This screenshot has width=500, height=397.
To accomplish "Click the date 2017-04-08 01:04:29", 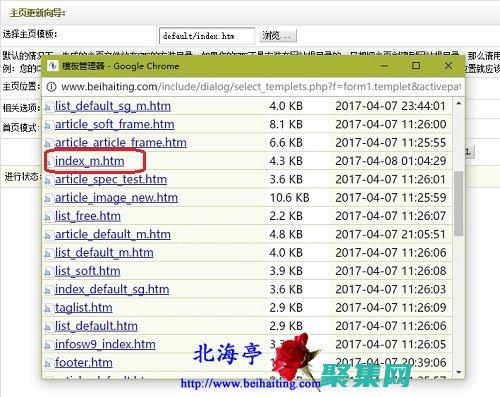I will [391, 161].
